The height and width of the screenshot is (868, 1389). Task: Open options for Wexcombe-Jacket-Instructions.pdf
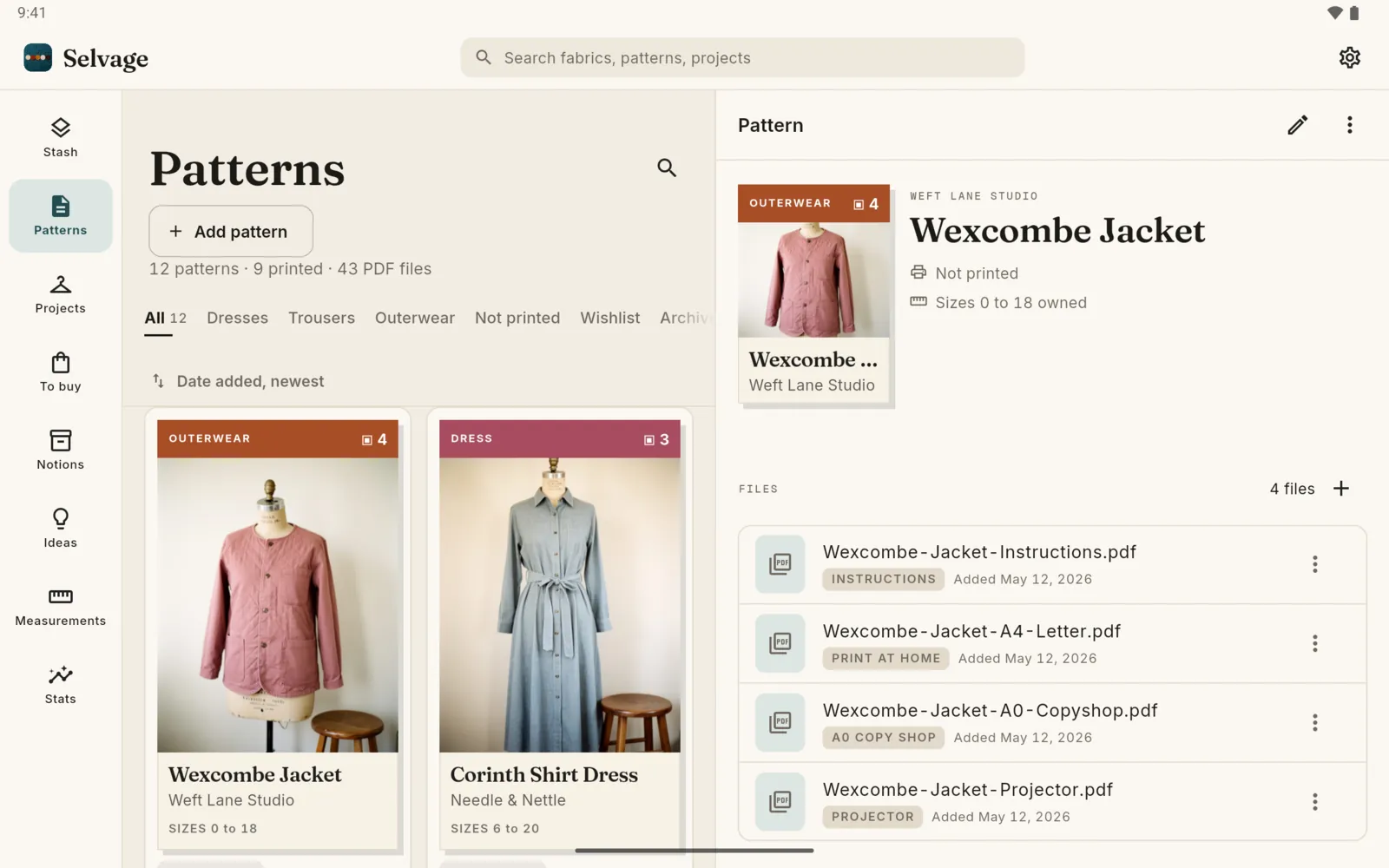pos(1314,564)
